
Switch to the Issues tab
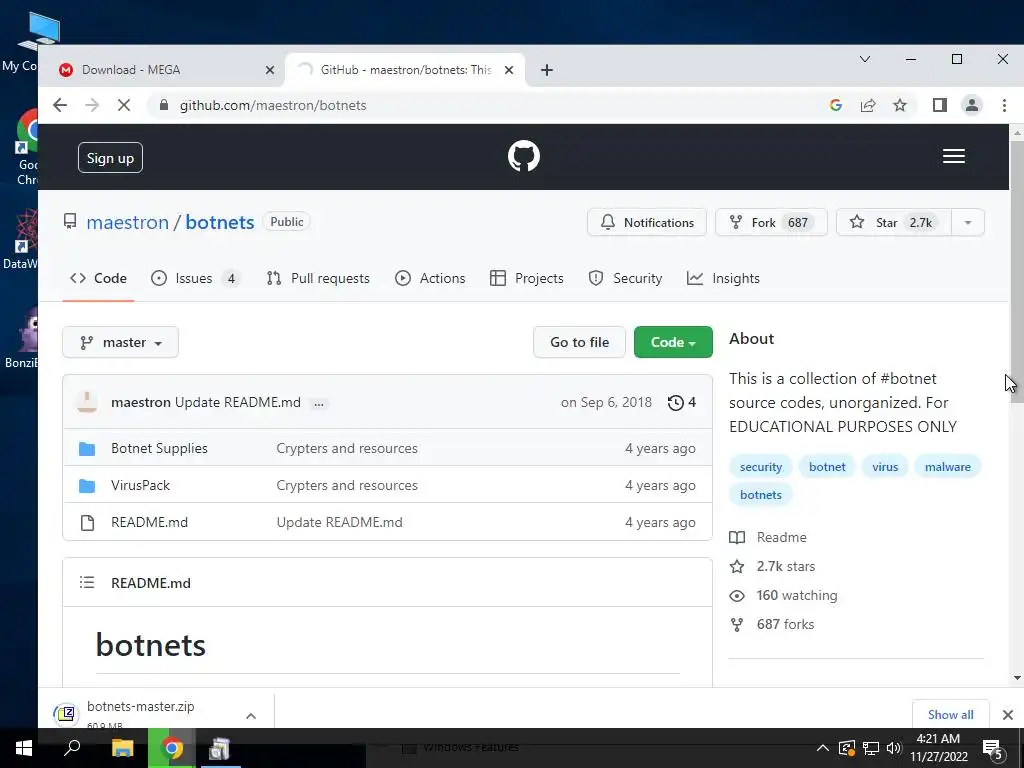195,278
